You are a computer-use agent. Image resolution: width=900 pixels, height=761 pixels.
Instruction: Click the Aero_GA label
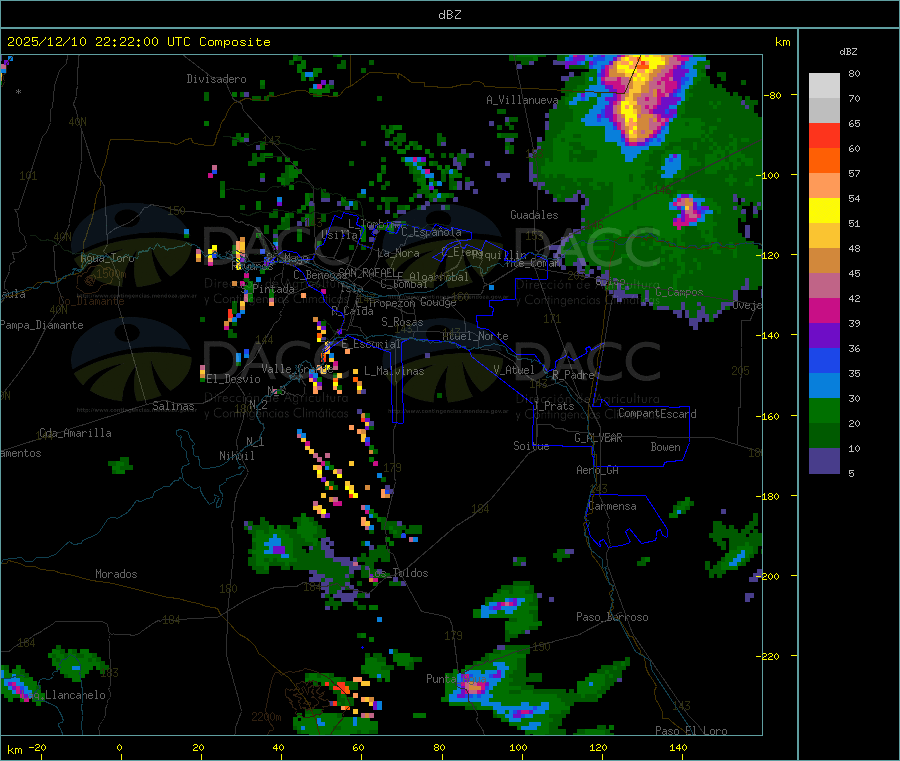598,470
